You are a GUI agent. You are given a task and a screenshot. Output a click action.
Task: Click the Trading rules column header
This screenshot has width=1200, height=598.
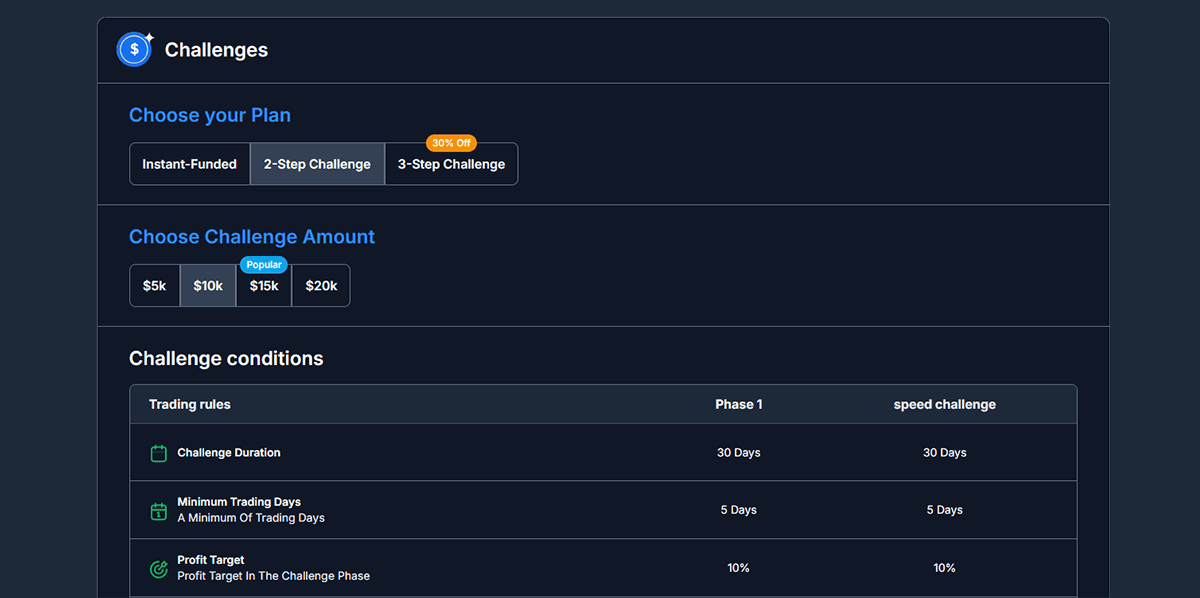190,404
